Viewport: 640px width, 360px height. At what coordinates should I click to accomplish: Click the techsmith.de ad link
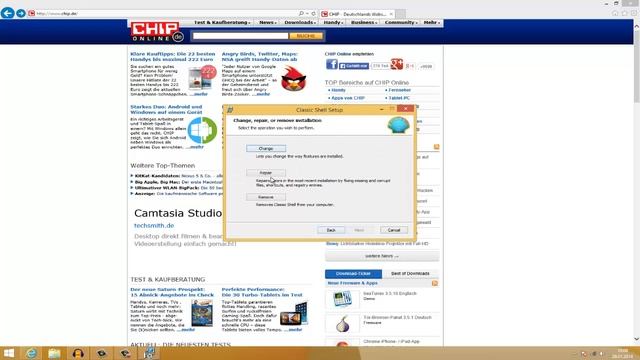[154, 226]
